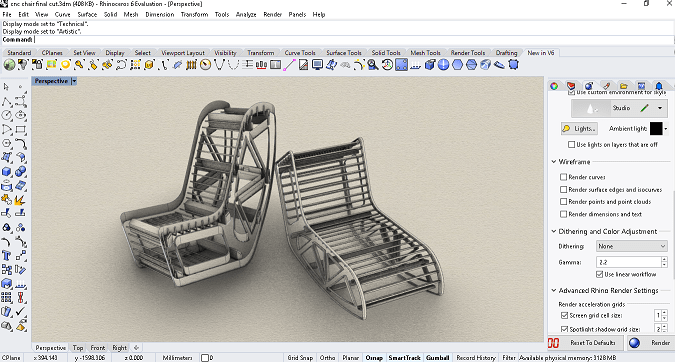Click the Command input line
Screen dimensions: 675x362
pos(338,40)
